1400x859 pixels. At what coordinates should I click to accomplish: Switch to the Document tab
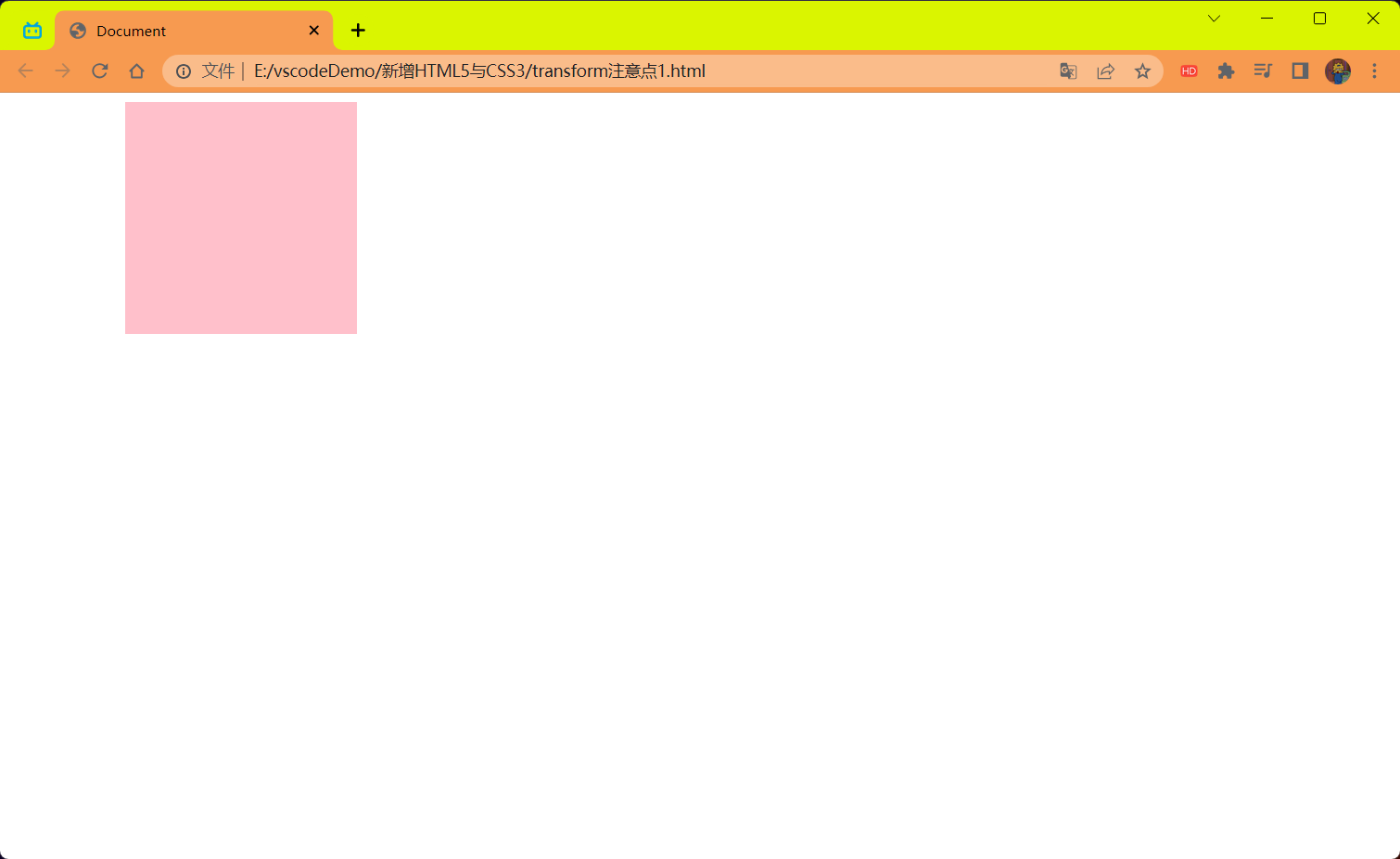[194, 31]
